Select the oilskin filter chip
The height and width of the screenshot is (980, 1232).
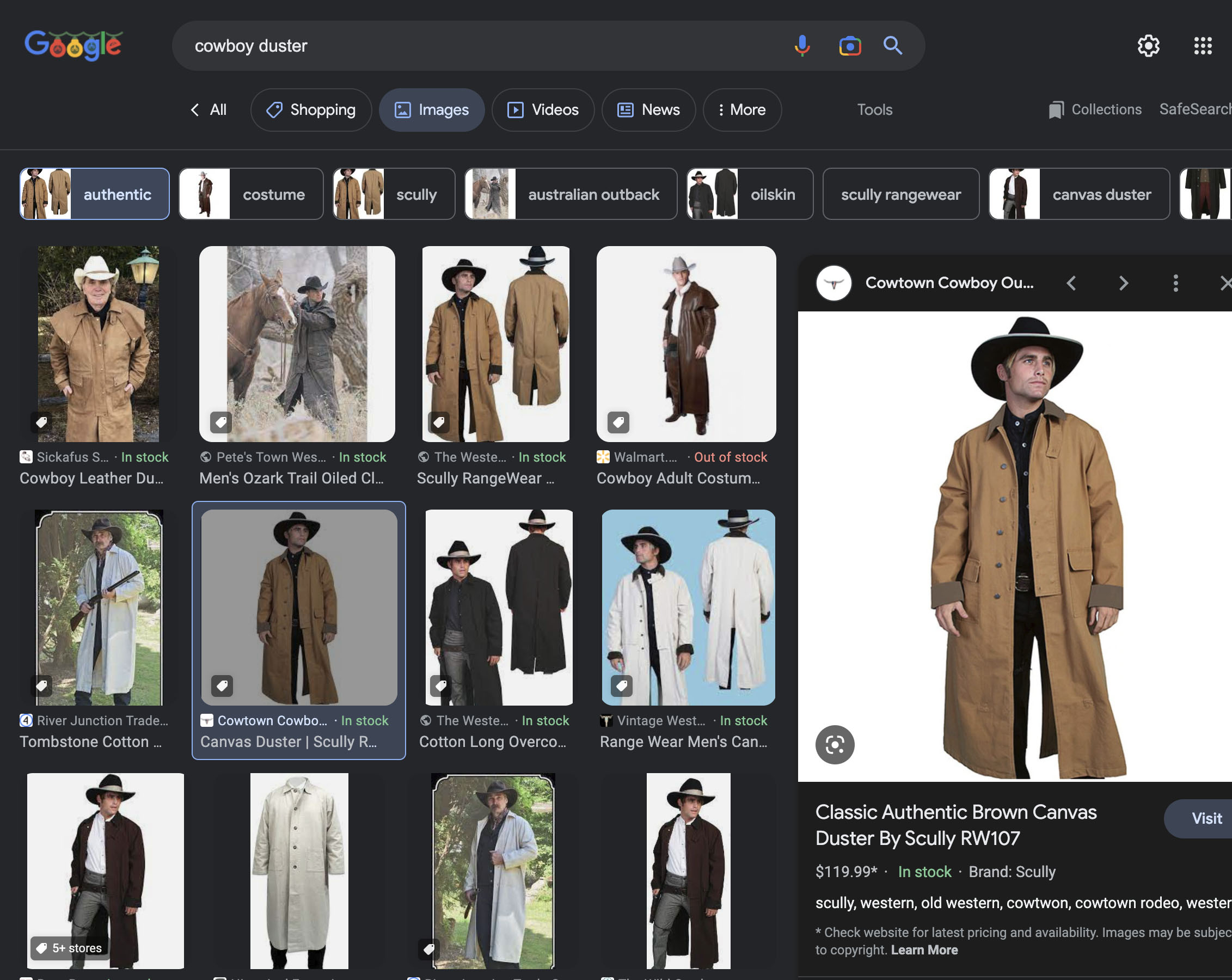click(749, 194)
